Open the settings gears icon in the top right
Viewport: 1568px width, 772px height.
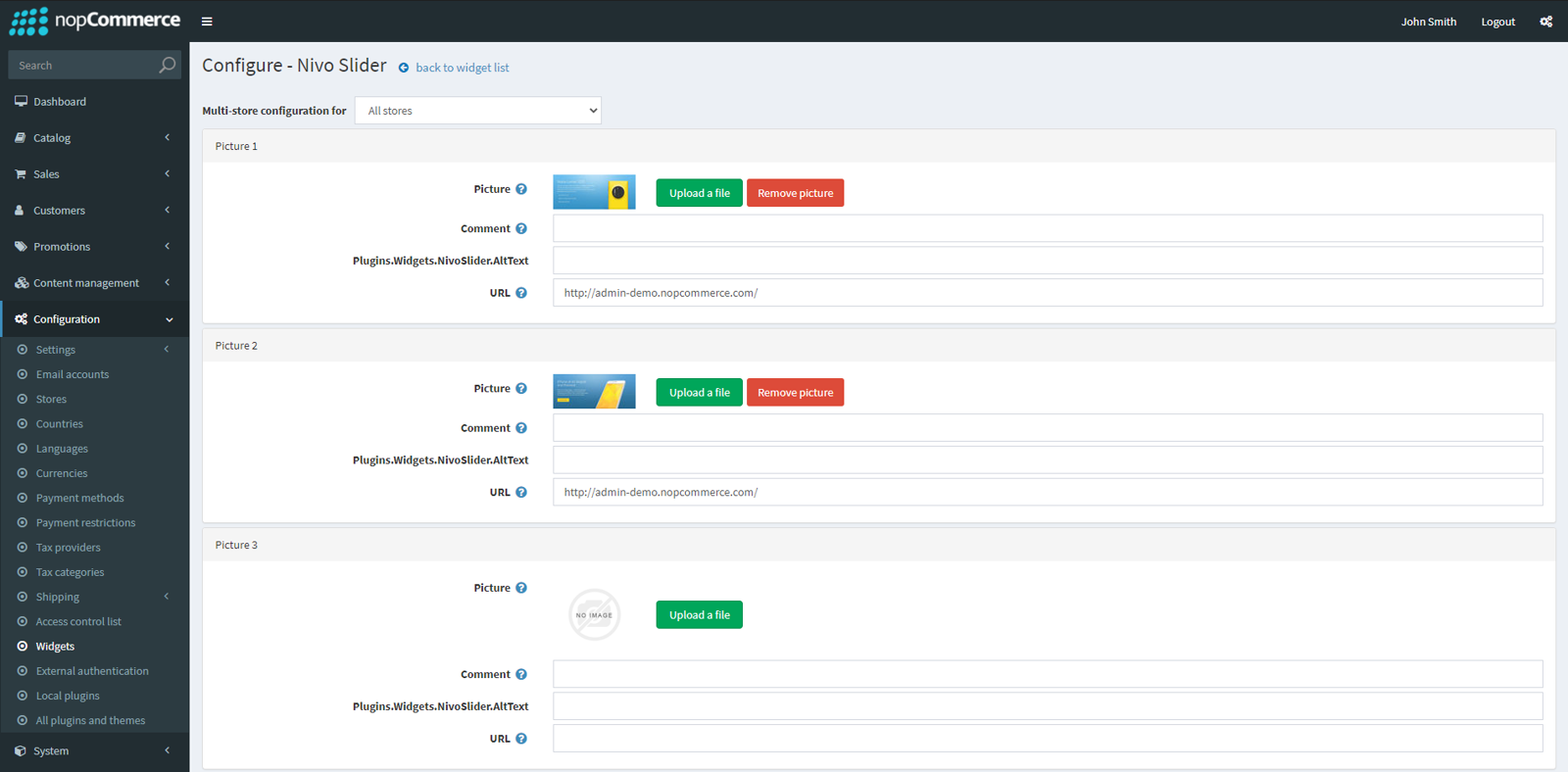point(1545,22)
